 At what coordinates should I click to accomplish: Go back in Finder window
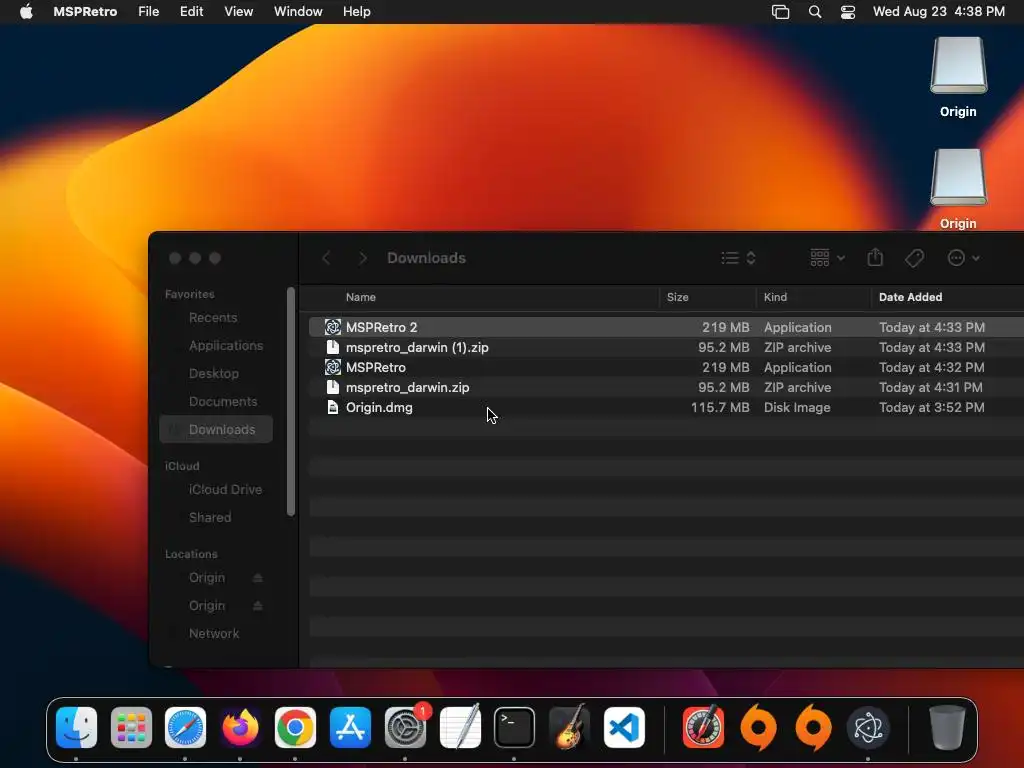(326, 258)
